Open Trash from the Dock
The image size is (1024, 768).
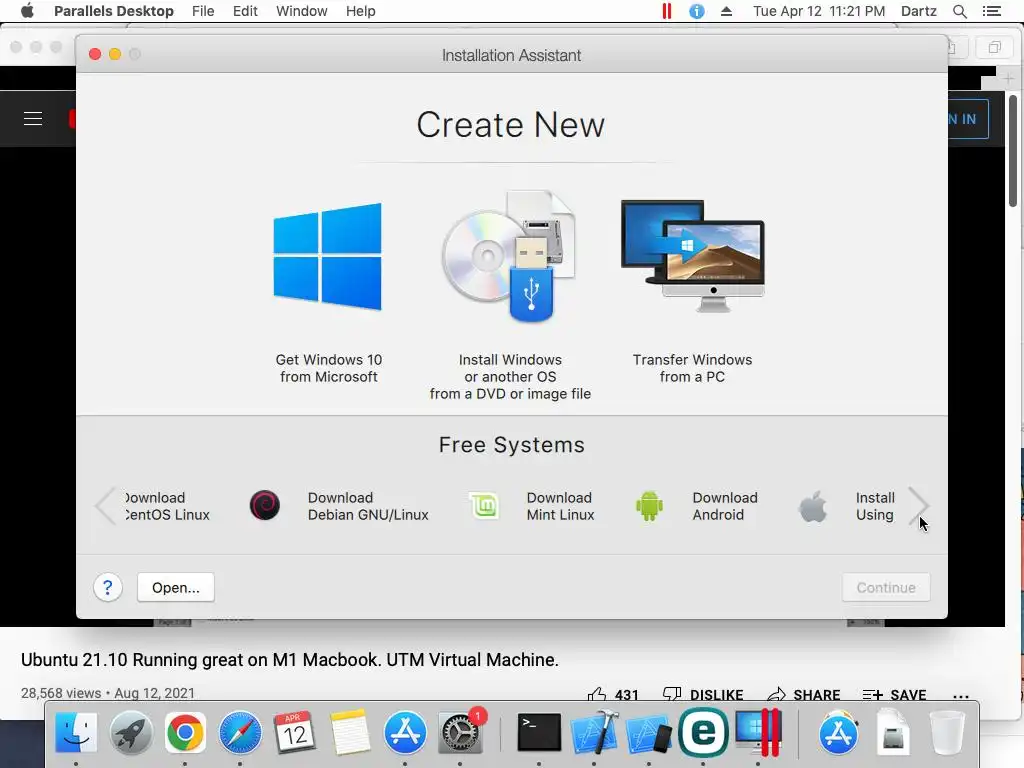pos(947,732)
